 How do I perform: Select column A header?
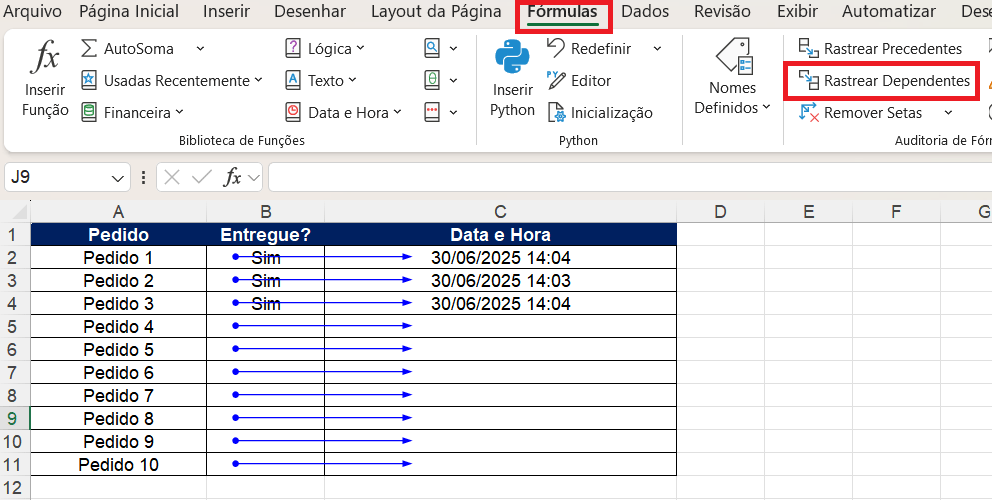[118, 212]
